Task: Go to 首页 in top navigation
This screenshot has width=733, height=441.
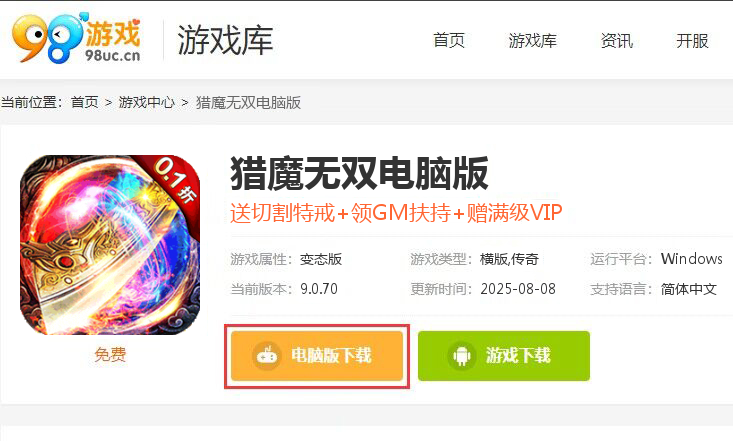Action: click(x=449, y=41)
